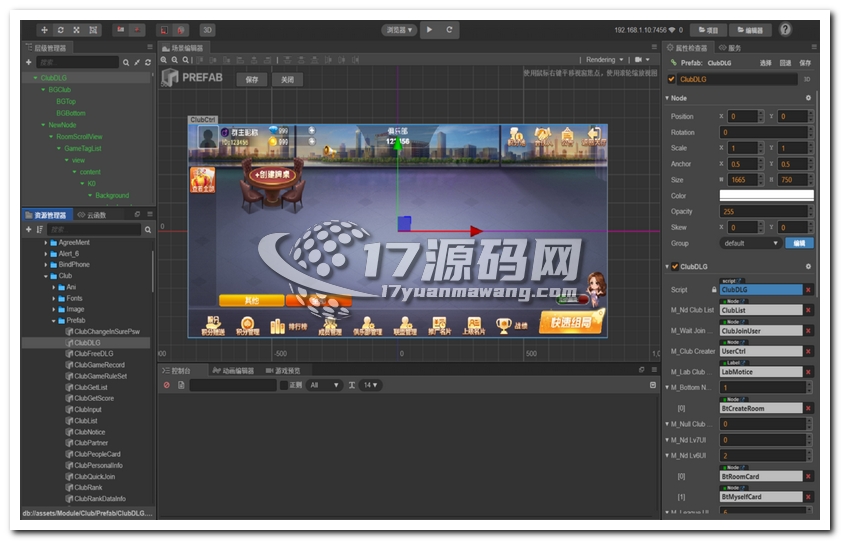Click the PREFAB close button
Screen dimensions: 841x541
(287, 79)
